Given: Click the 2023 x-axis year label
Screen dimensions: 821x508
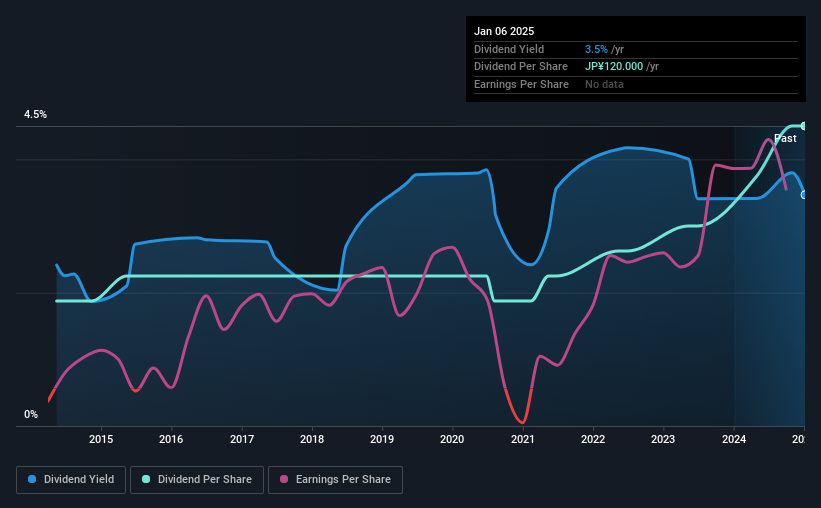Looking at the screenshot, I should pyautogui.click(x=663, y=439).
